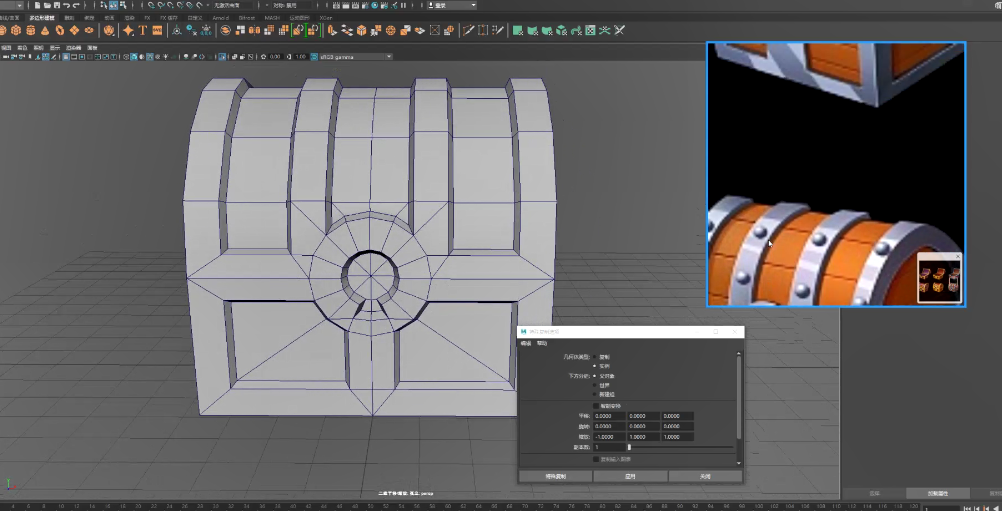Viewport: 1002px width, 511px height.
Task: Select the 复制 (Copy) geometry type radio
Action: point(595,356)
